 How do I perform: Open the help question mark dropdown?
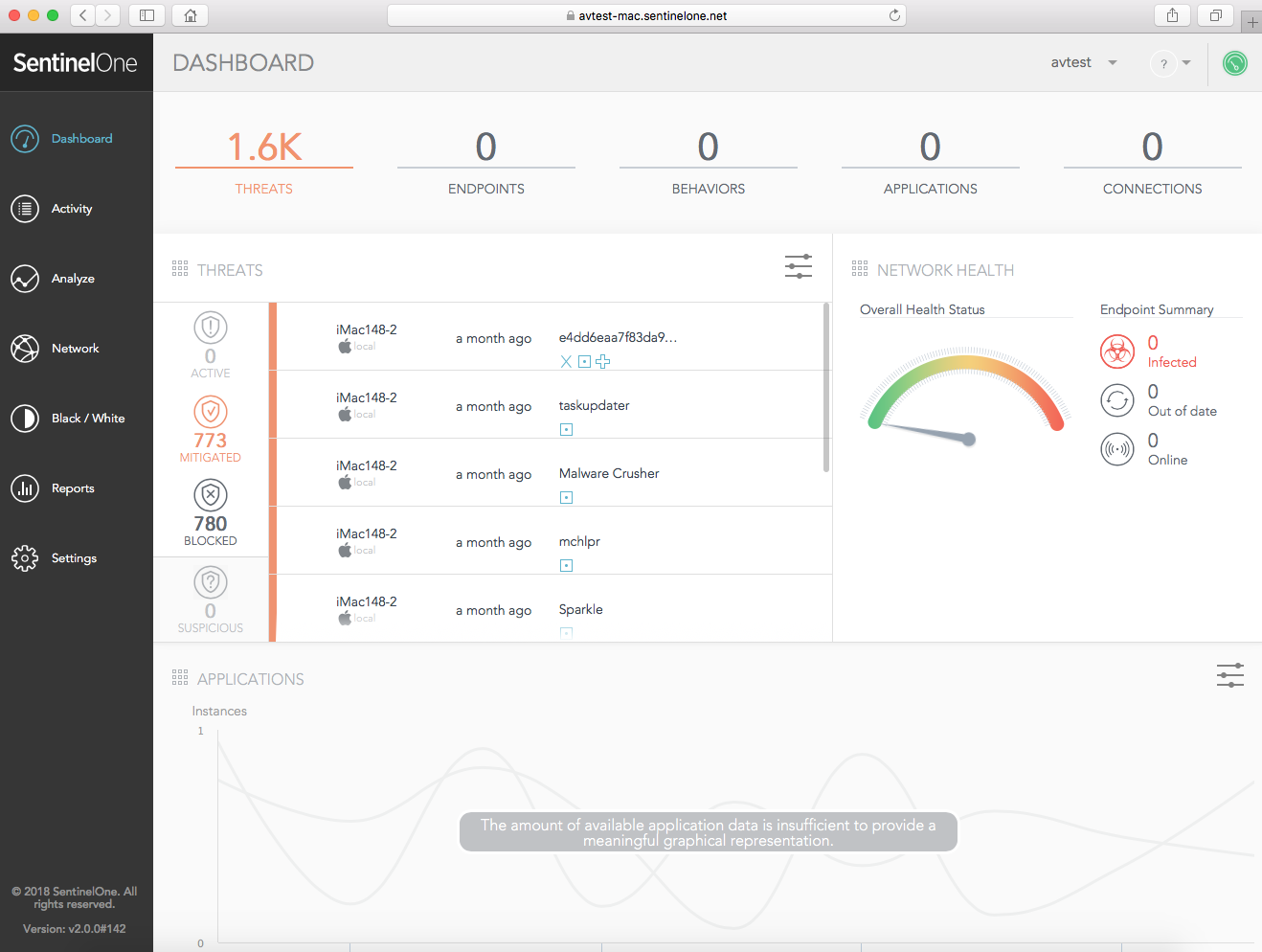click(1170, 63)
